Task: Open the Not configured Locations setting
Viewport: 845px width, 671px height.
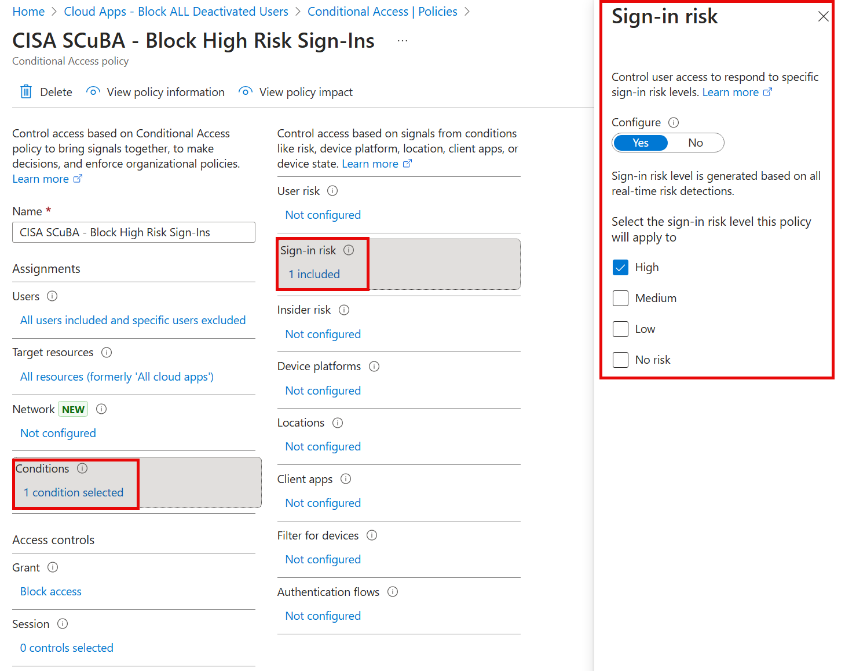Action: pos(322,446)
